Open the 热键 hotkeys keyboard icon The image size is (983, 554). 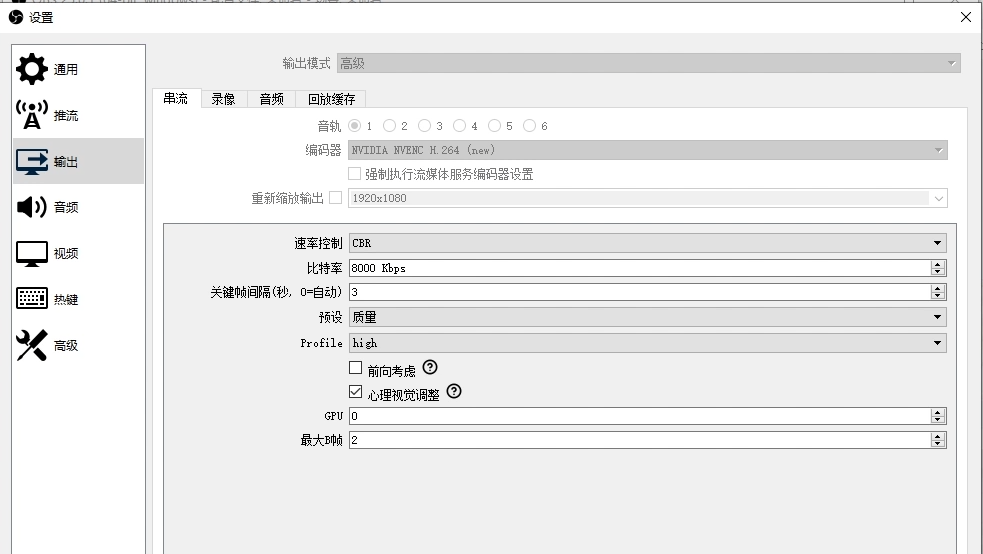(31, 298)
